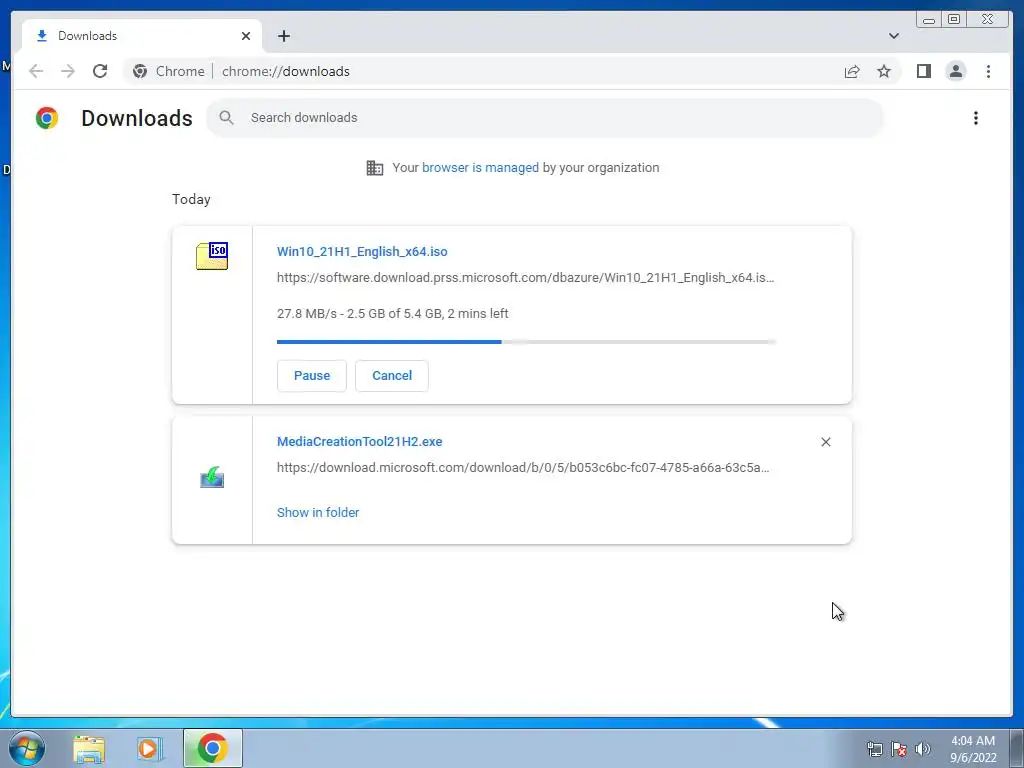This screenshot has height=768, width=1024.
Task: Open the 'browser is managed' link
Action: tap(480, 168)
